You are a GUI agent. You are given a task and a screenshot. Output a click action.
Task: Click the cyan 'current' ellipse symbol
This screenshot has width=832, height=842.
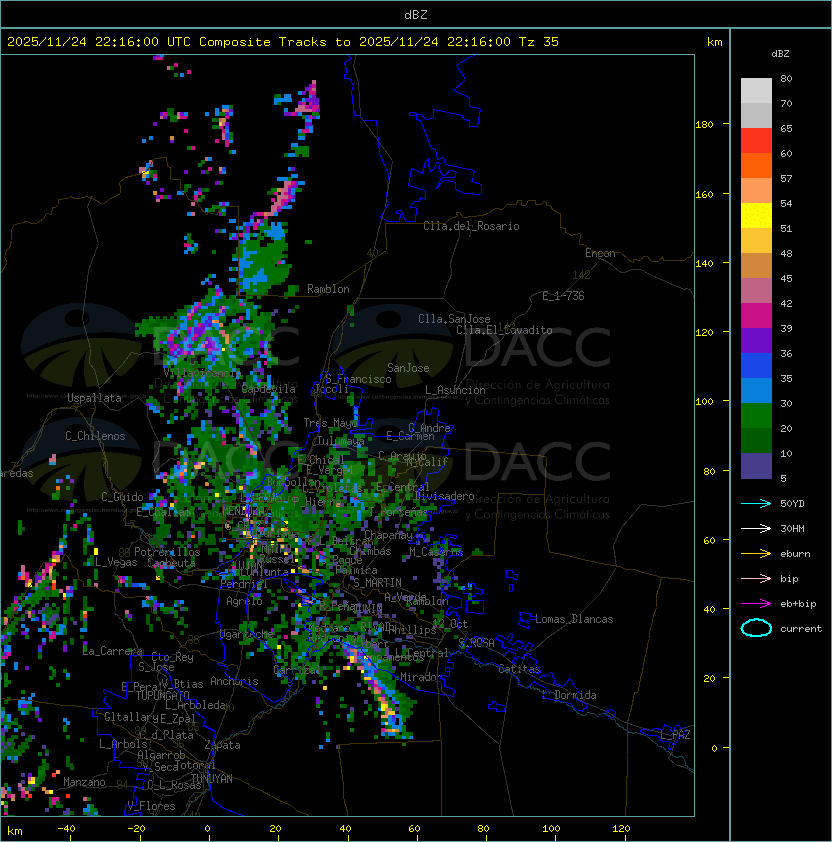pos(756,628)
